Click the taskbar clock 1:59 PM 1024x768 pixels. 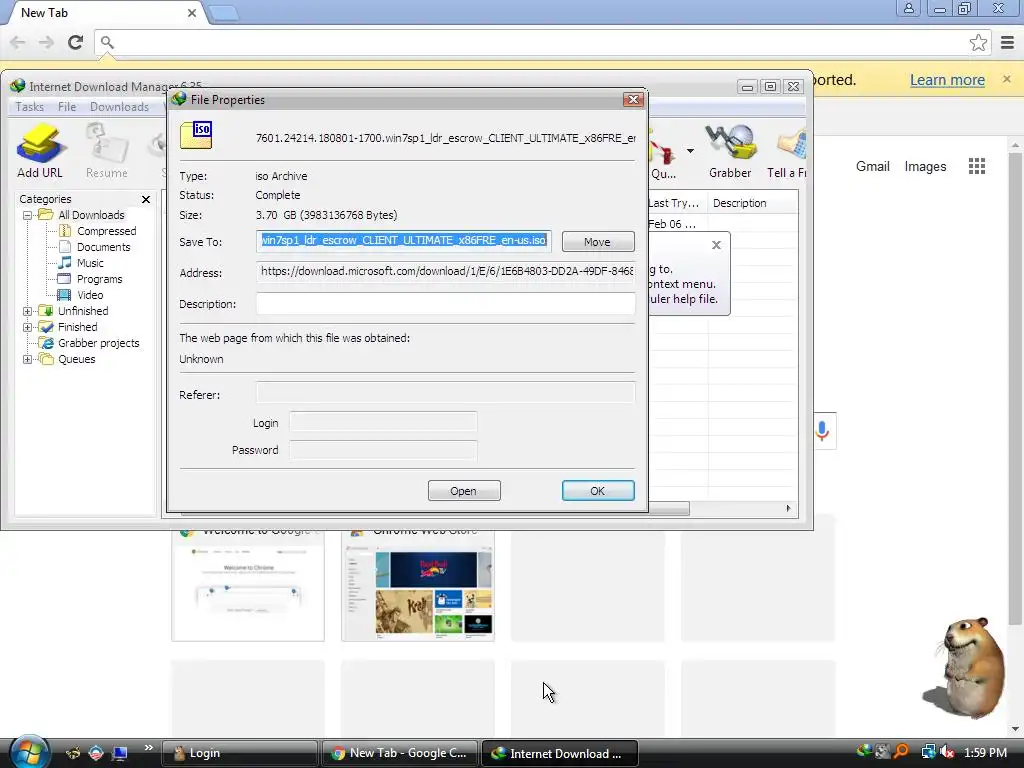[x=985, y=752]
